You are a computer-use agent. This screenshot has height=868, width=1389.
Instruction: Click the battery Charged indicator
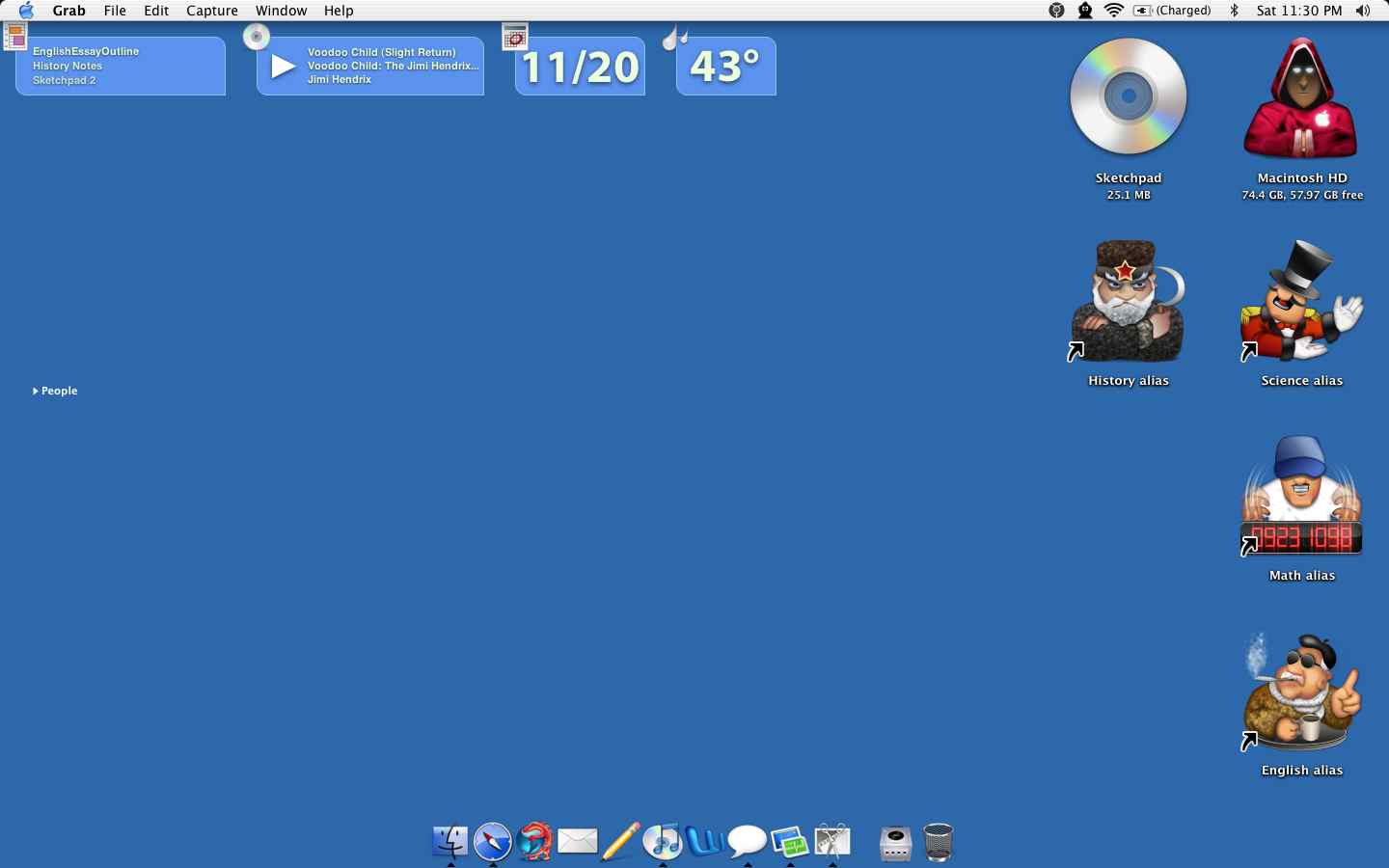click(x=1172, y=11)
